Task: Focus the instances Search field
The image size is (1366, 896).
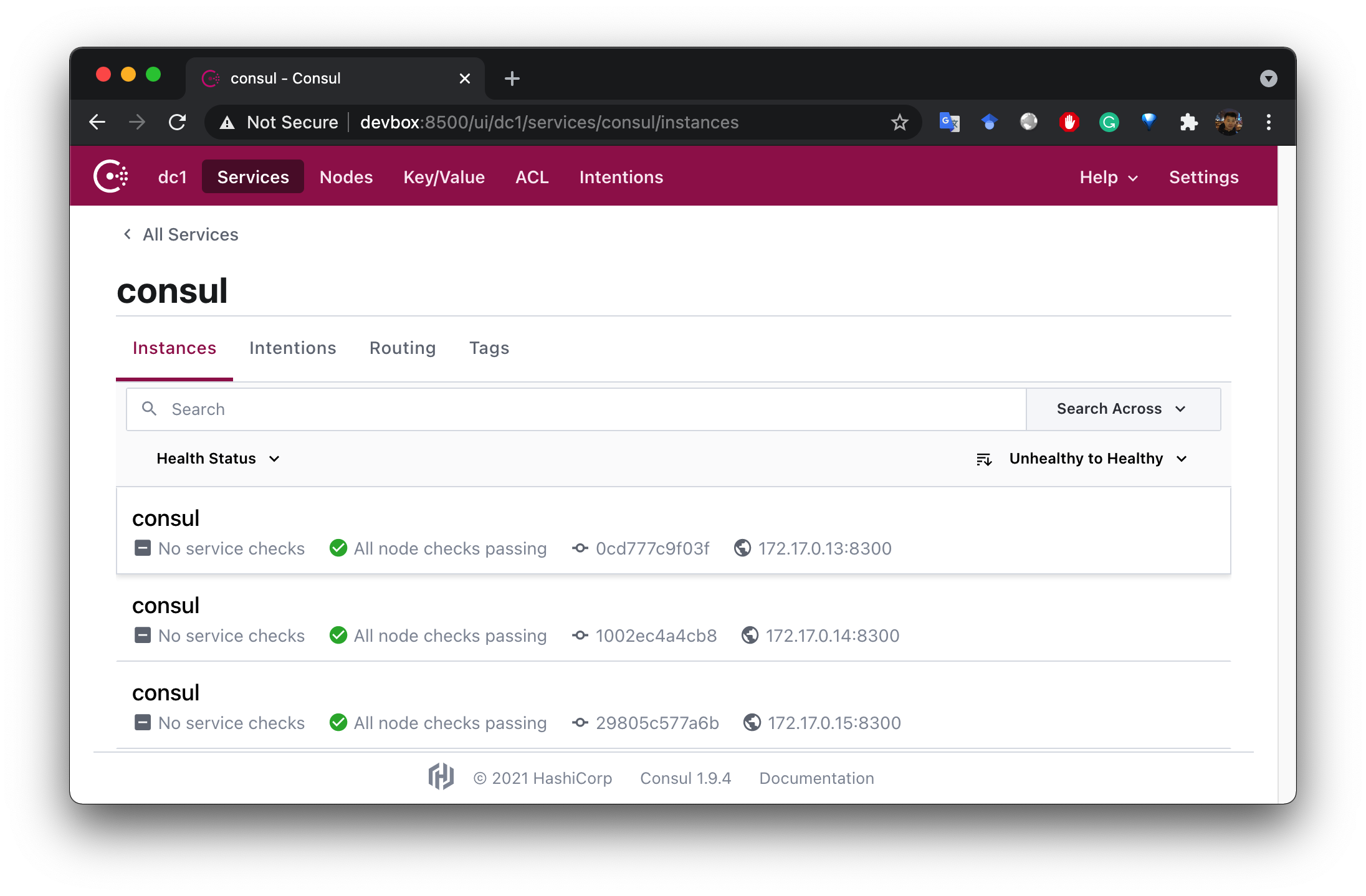Action: click(x=576, y=409)
